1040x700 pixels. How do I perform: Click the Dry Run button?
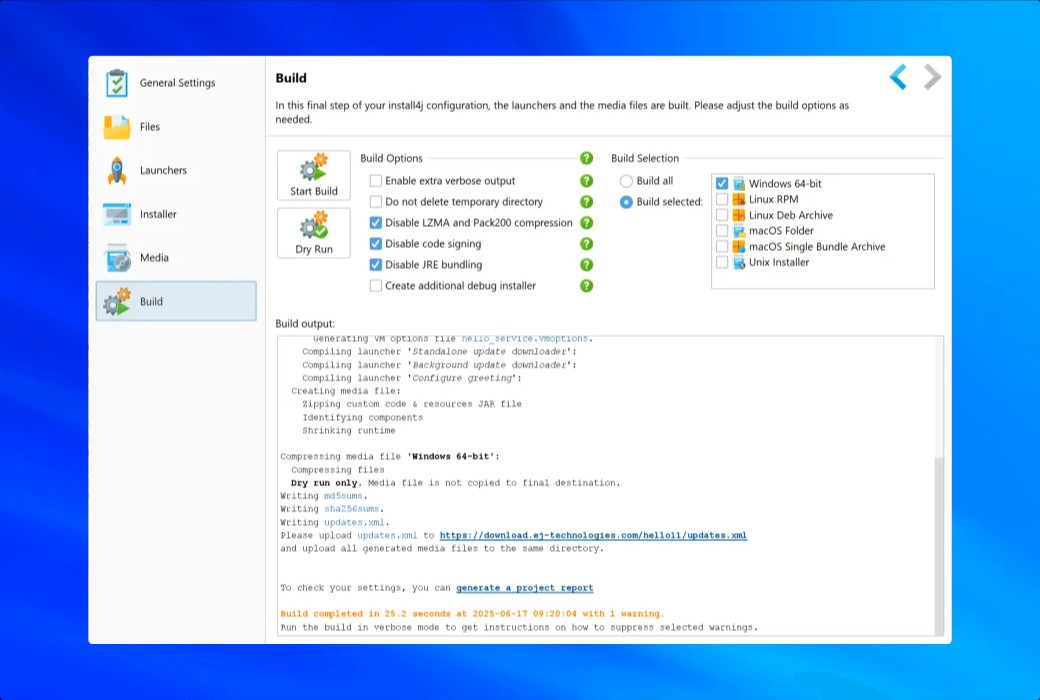click(314, 233)
